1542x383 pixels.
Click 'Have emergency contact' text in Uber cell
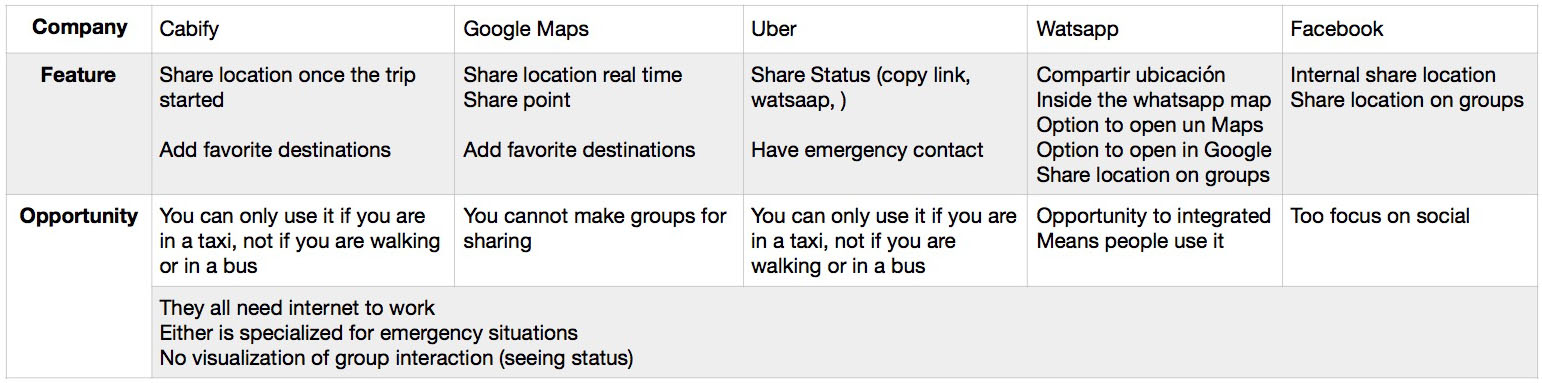[867, 150]
